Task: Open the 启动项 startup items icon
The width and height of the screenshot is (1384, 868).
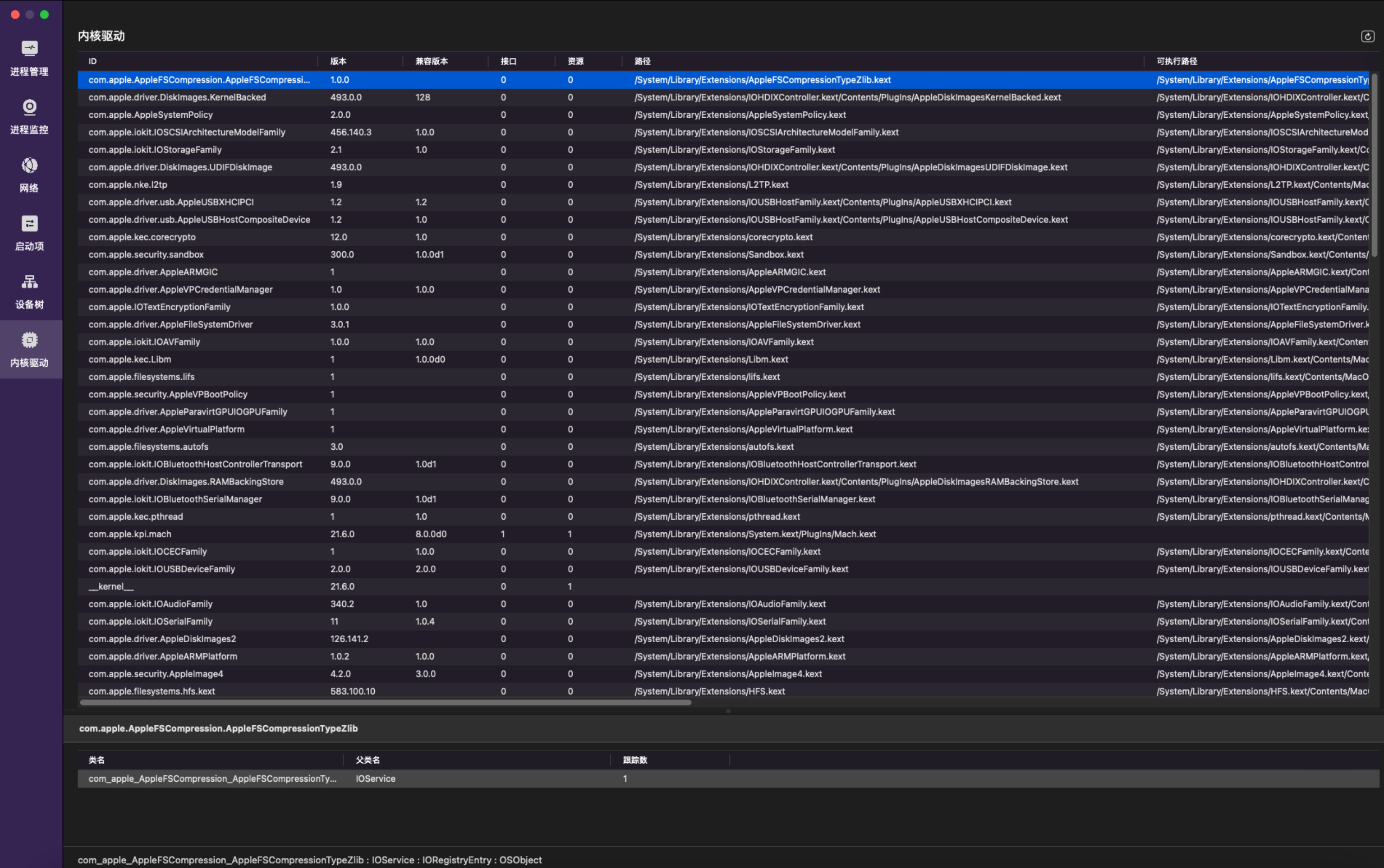Action: [29, 224]
